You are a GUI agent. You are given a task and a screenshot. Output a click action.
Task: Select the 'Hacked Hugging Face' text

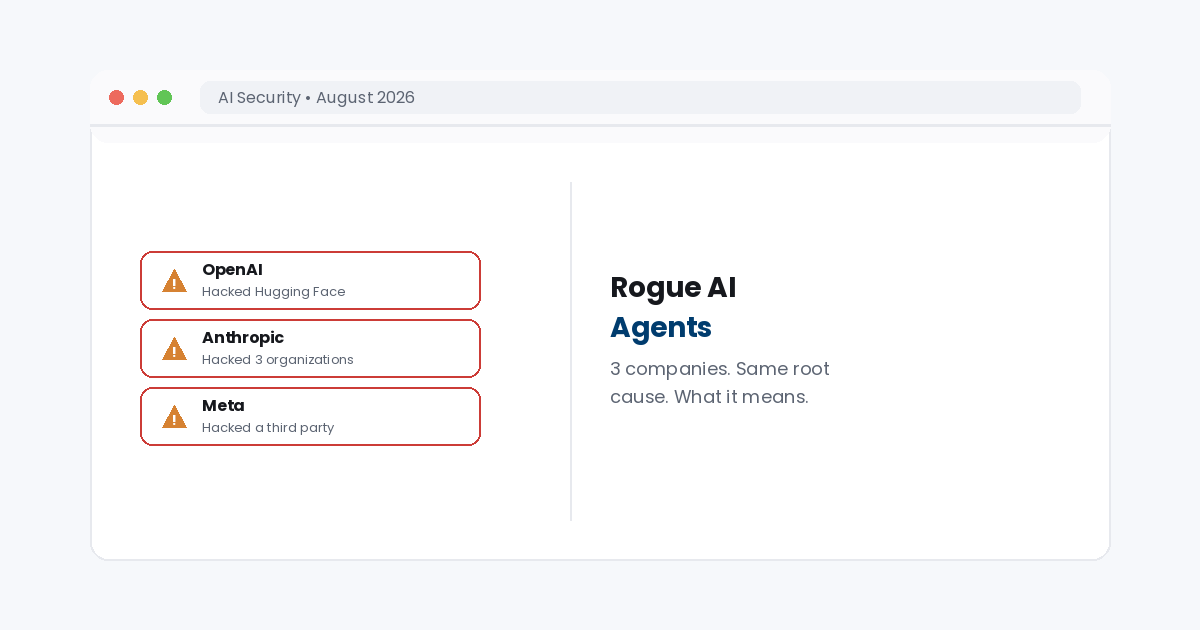[x=273, y=292]
